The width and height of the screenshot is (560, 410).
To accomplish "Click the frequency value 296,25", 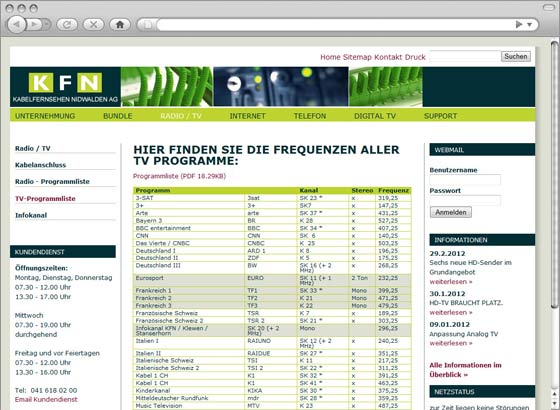I will (x=388, y=328).
